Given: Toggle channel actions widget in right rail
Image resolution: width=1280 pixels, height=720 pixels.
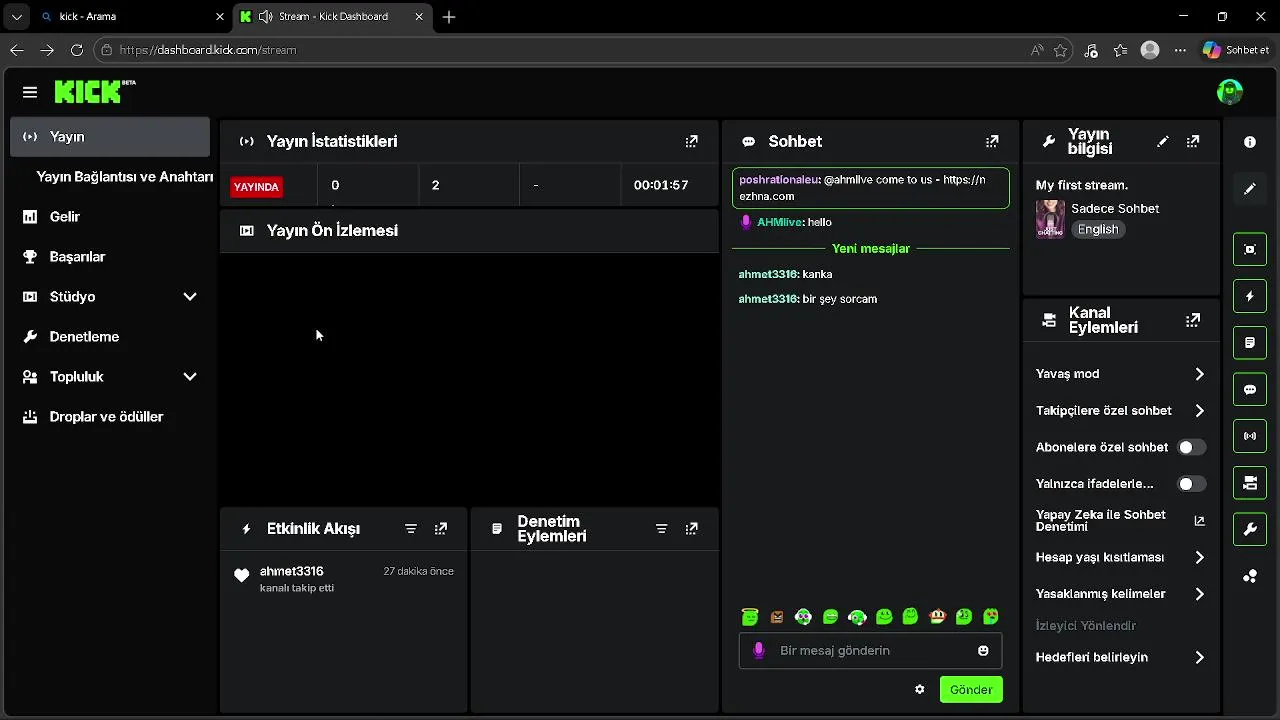Looking at the screenshot, I should pyautogui.click(x=1250, y=483).
